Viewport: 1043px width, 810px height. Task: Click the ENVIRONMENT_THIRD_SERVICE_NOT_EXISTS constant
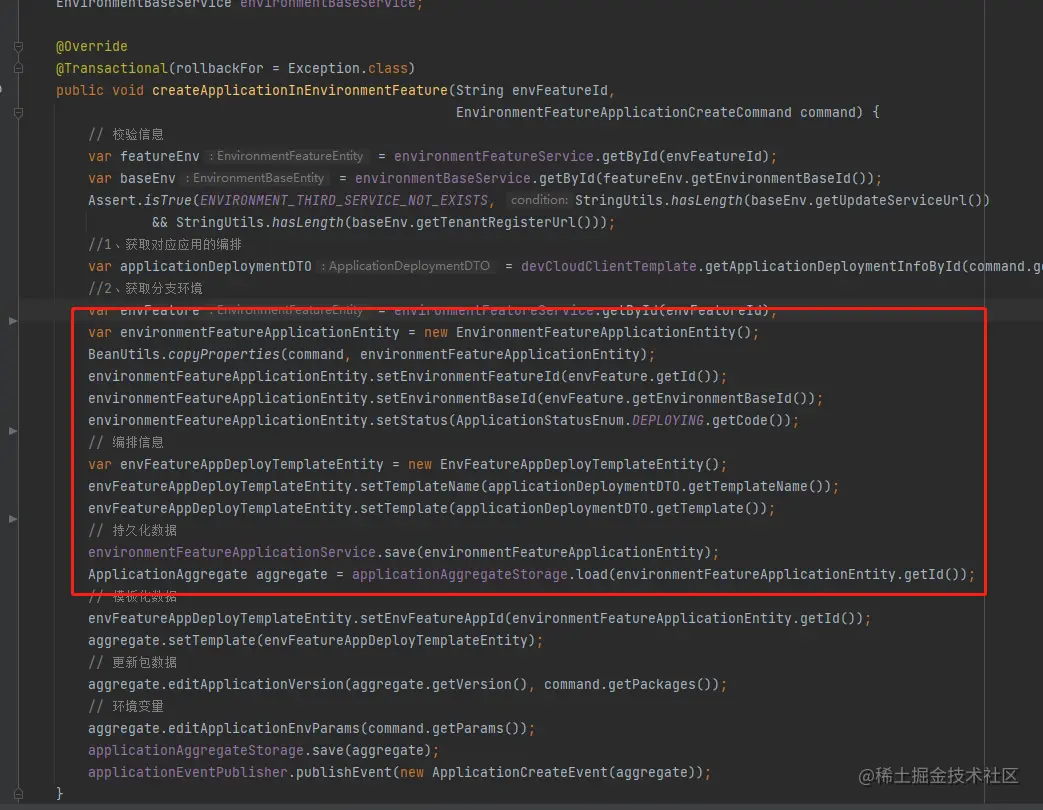[x=343, y=200]
